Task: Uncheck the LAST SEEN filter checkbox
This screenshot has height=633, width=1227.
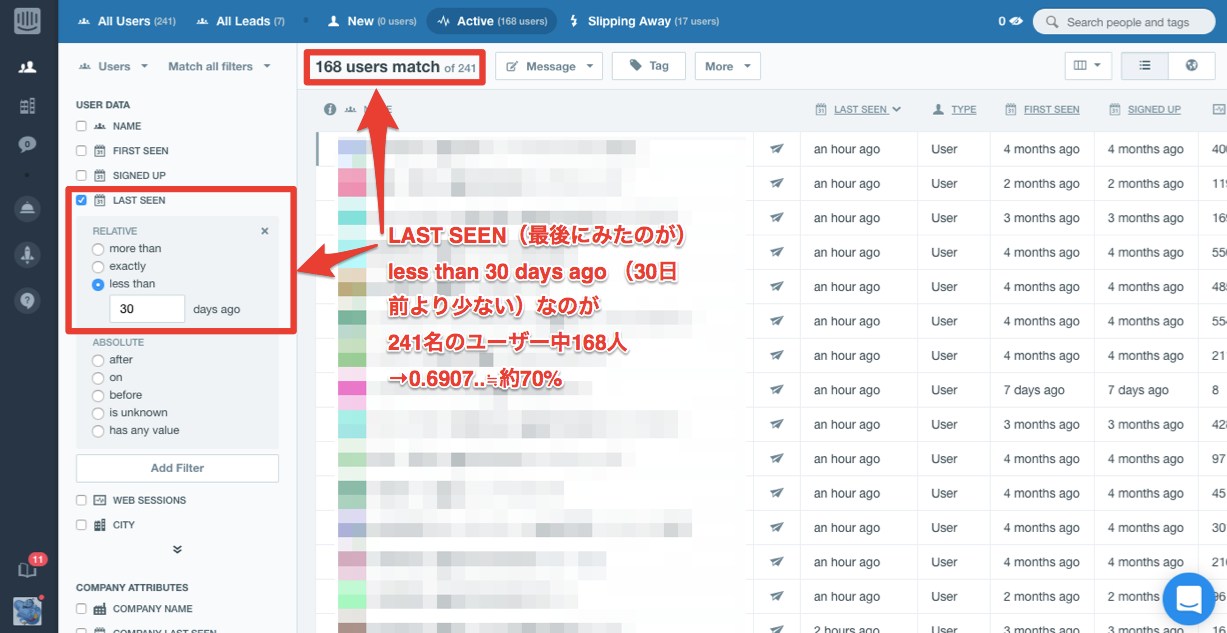Action: [x=82, y=200]
